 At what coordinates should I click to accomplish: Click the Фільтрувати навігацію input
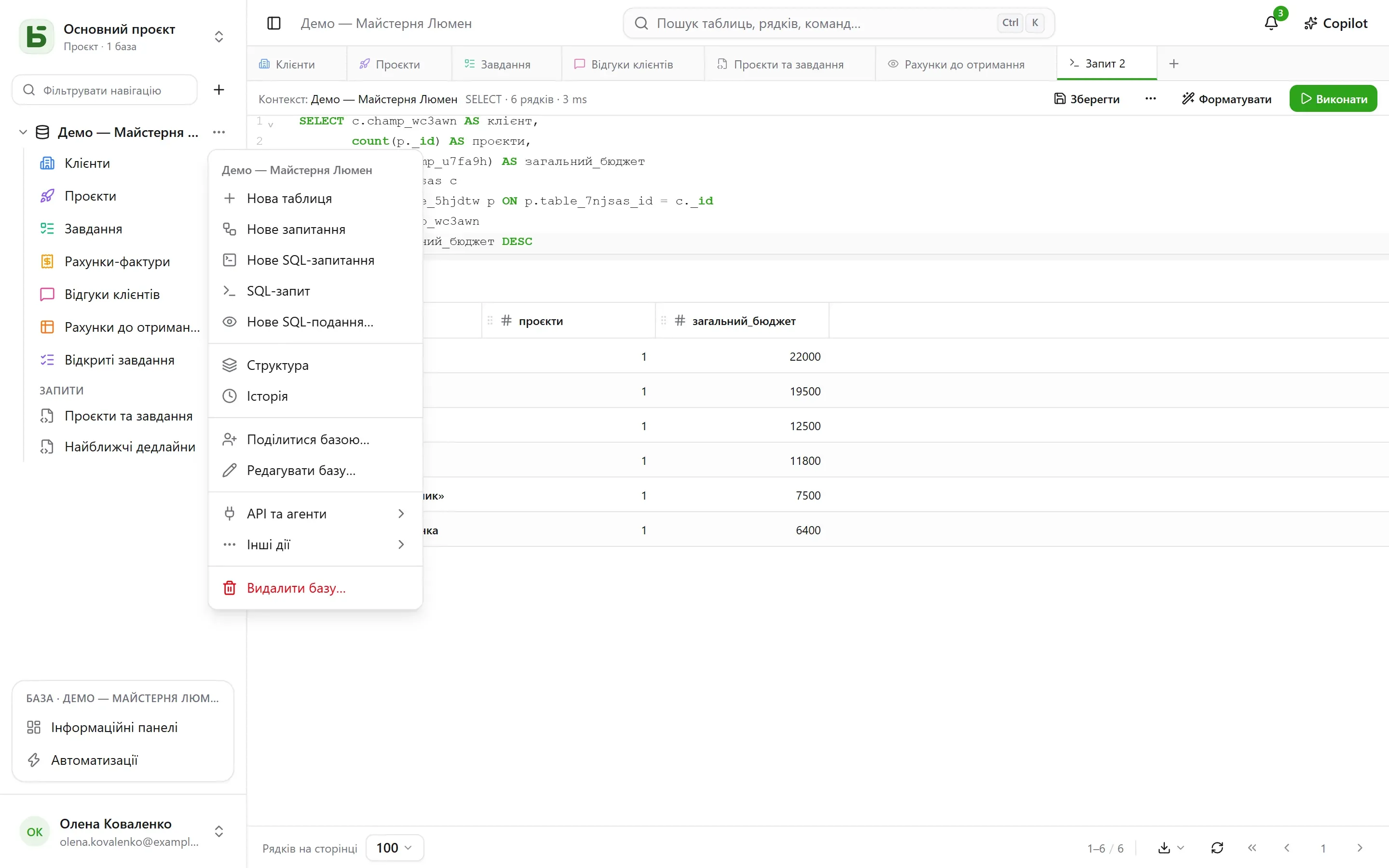(x=105, y=90)
